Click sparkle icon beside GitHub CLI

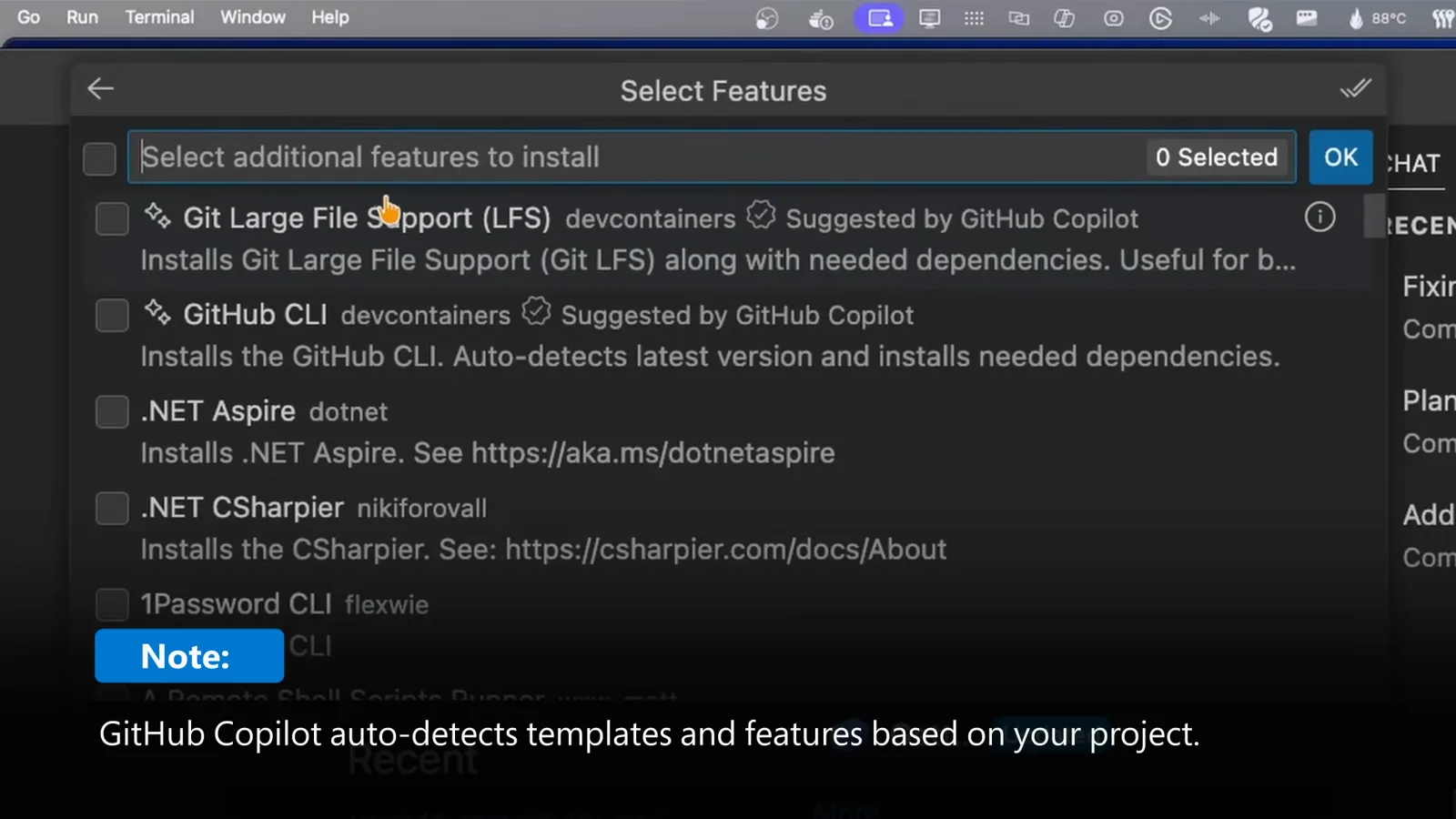(x=157, y=312)
